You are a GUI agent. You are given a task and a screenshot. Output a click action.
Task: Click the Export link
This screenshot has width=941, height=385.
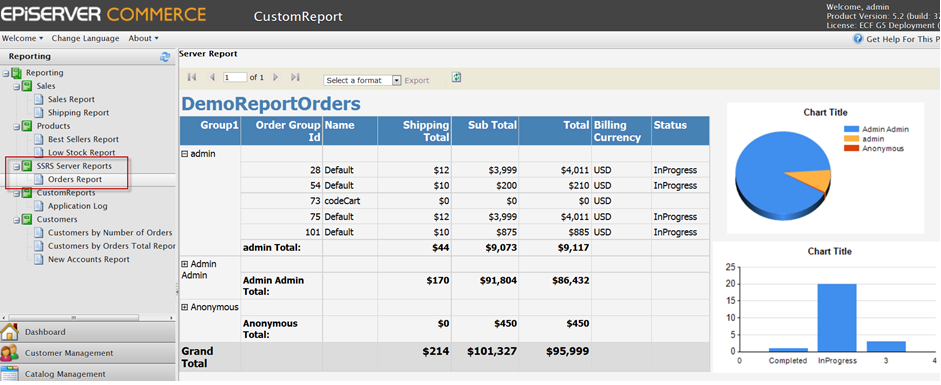click(x=417, y=80)
